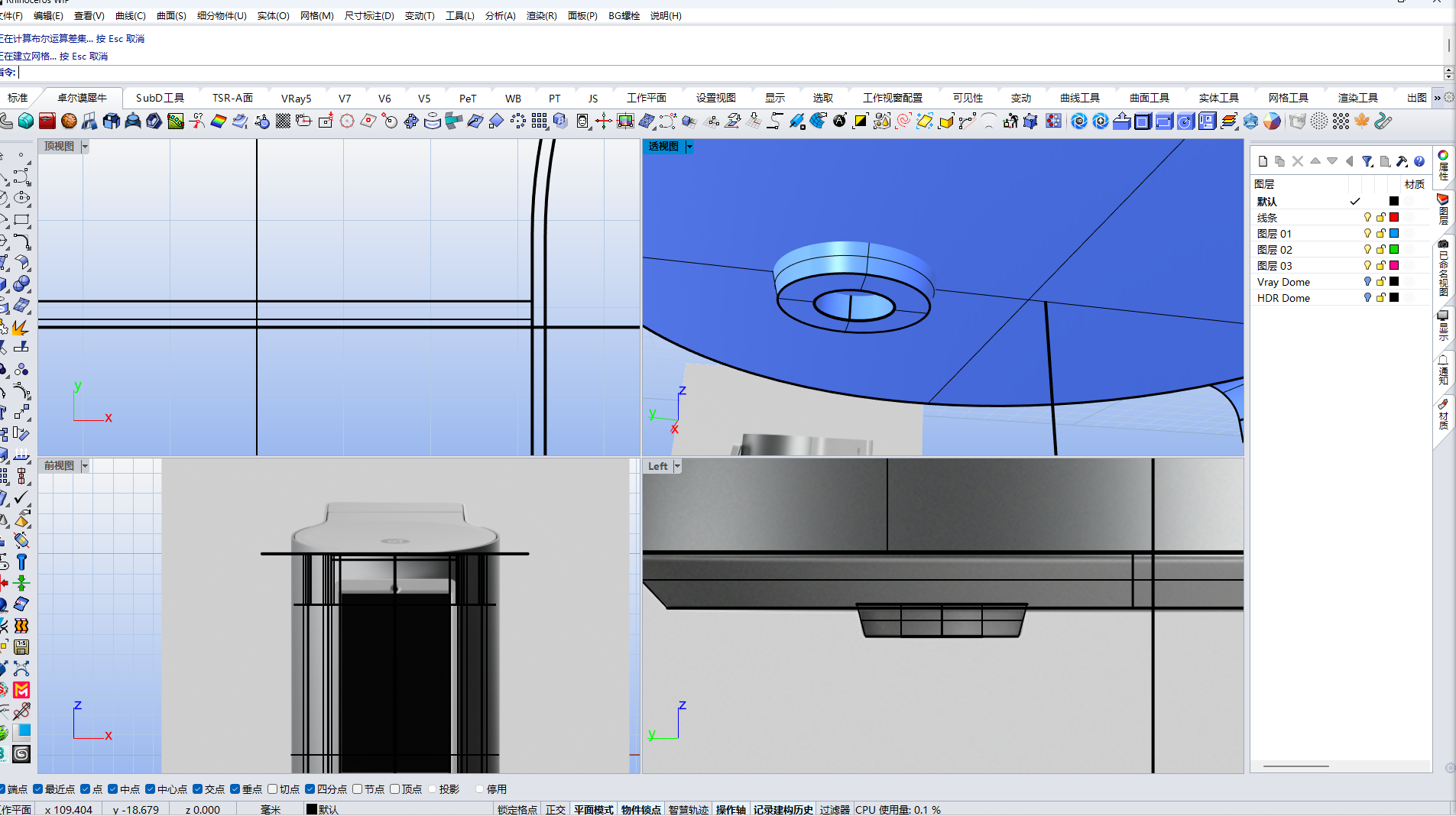
Task: Toggle 锁定格点 in the status bar
Action: coord(517,810)
